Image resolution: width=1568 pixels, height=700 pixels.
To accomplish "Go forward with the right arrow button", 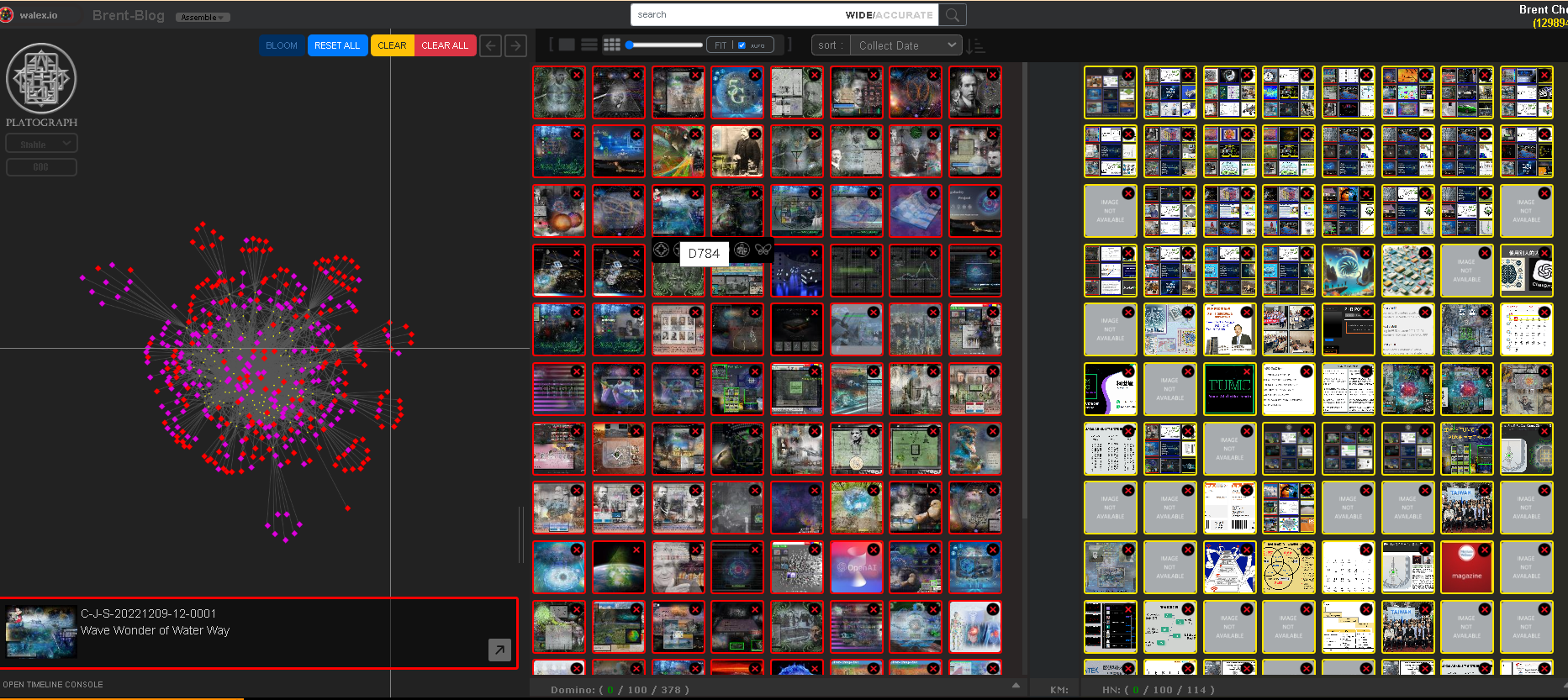I will pyautogui.click(x=515, y=46).
